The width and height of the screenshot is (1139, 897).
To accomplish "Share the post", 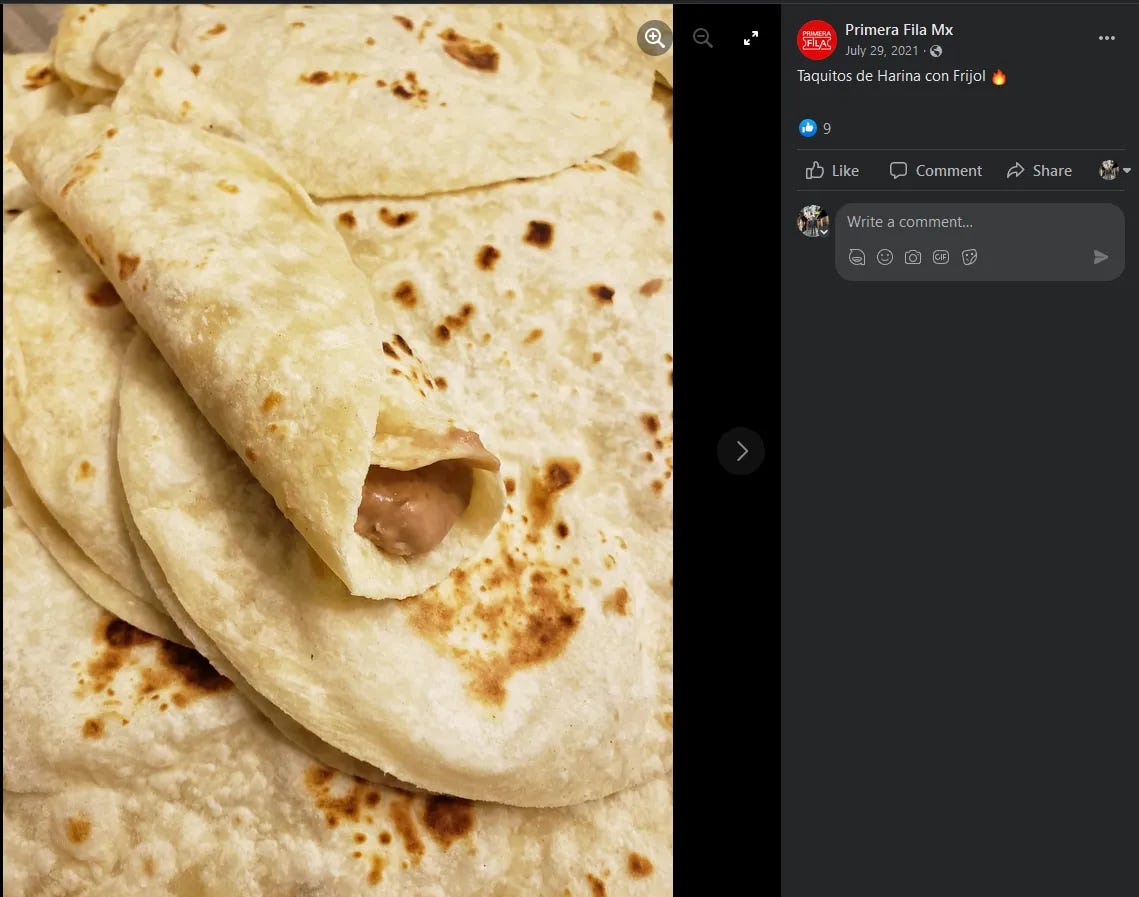I will 1039,171.
